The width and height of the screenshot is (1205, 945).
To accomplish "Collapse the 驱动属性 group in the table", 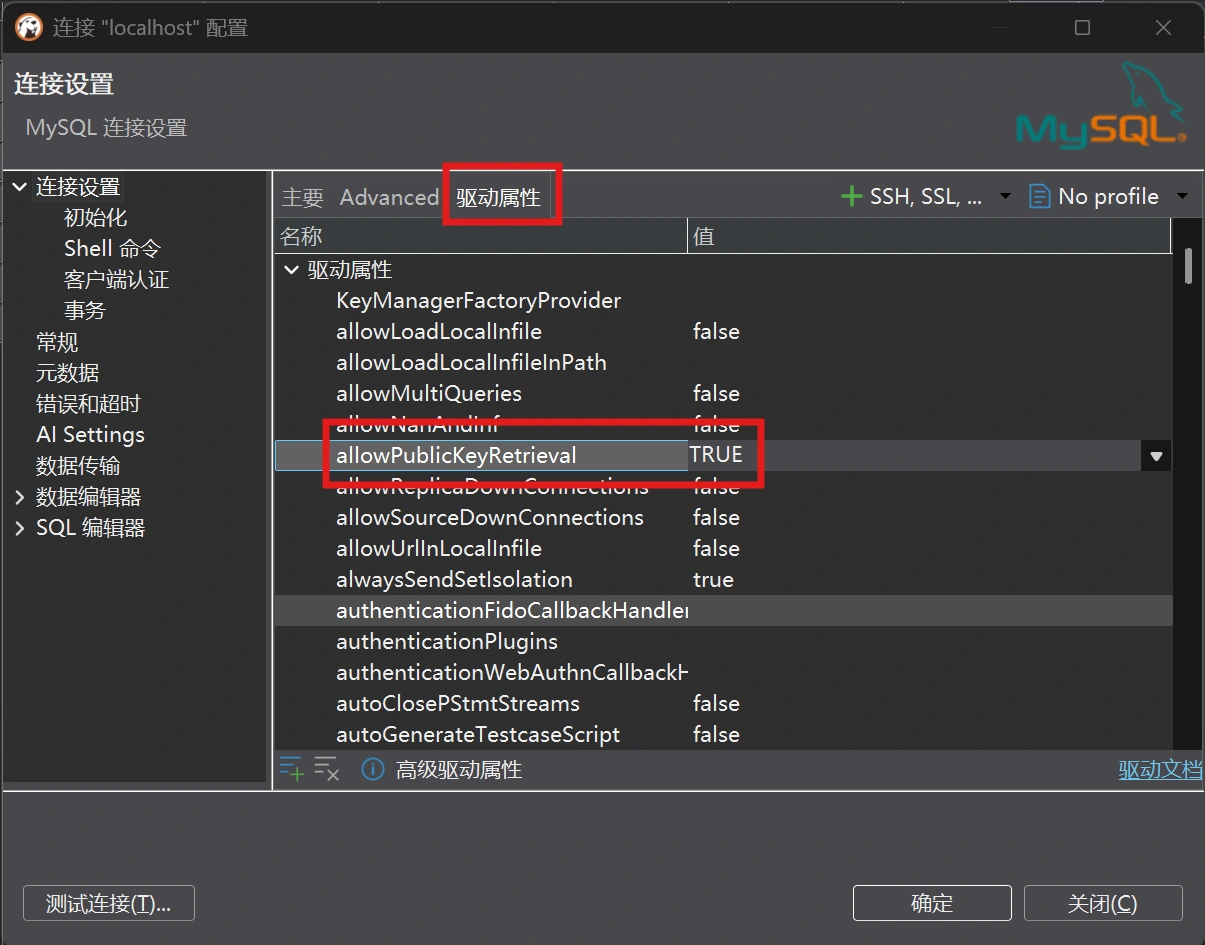I will point(291,270).
